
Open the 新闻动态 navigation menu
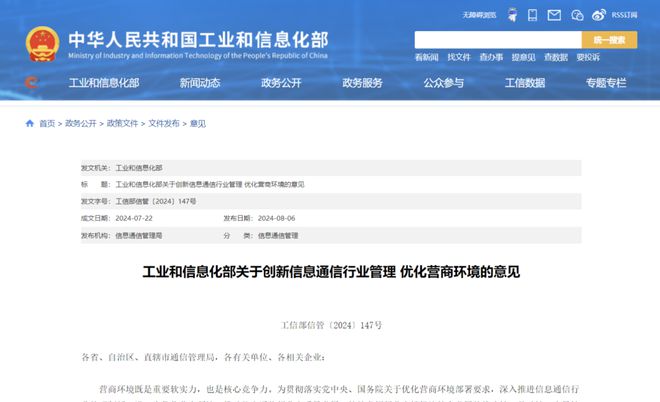click(x=200, y=83)
